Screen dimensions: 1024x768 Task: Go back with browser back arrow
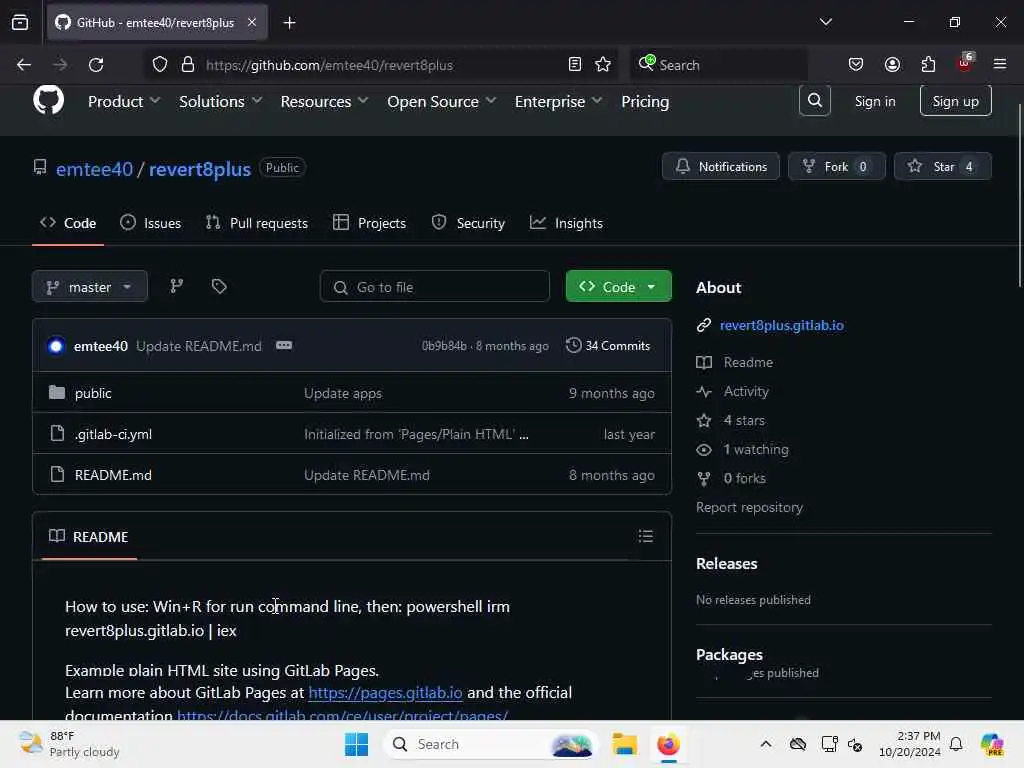point(24,65)
